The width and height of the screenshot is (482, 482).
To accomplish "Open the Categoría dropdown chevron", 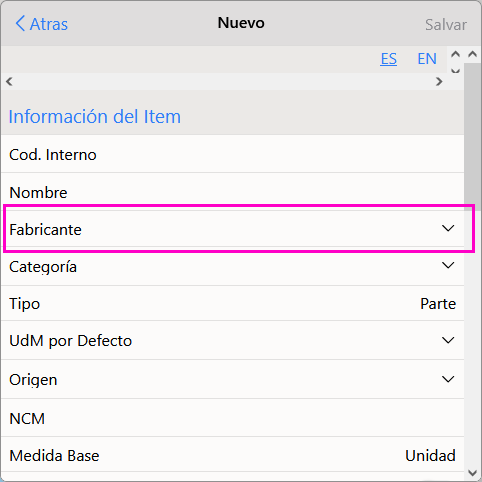I will (x=448, y=265).
